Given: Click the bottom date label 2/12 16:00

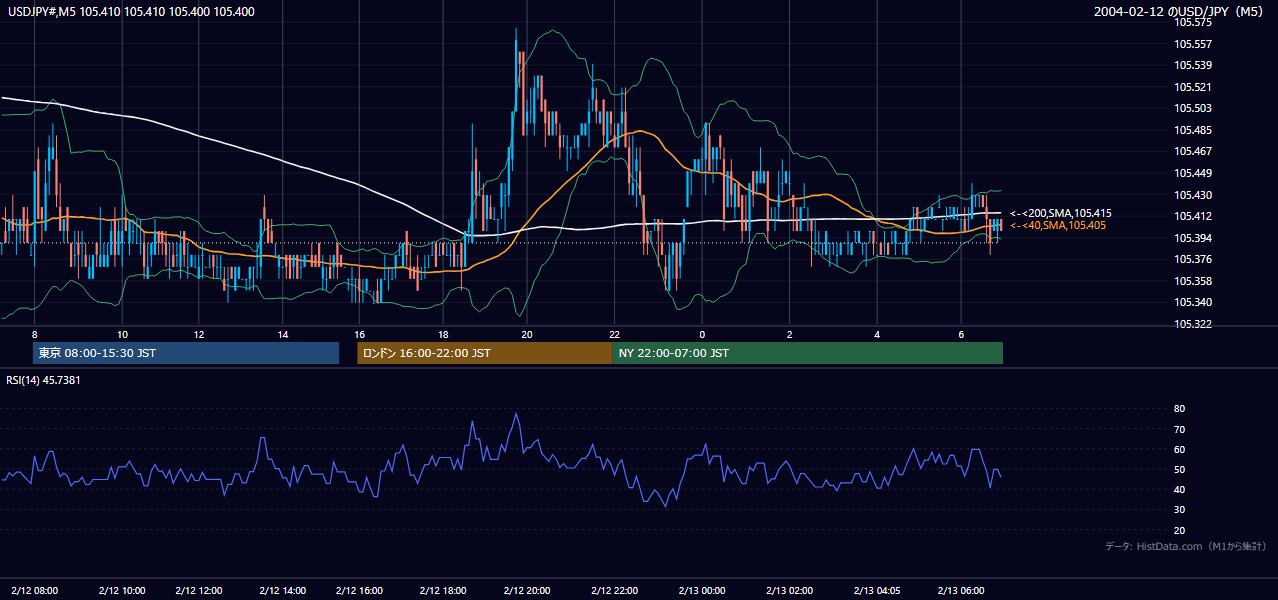Looking at the screenshot, I should (x=359, y=590).
